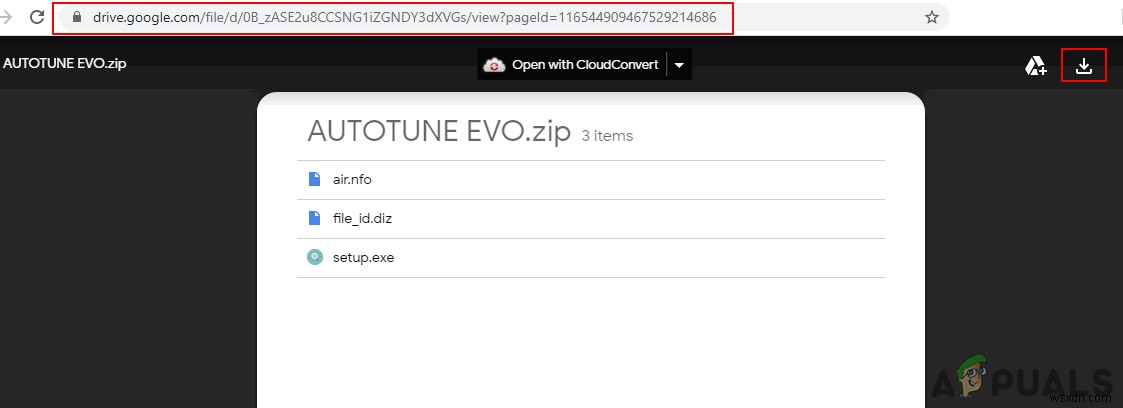Click the forward navigation arrow
Image resolution: width=1123 pixels, height=408 pixels.
click(7, 17)
